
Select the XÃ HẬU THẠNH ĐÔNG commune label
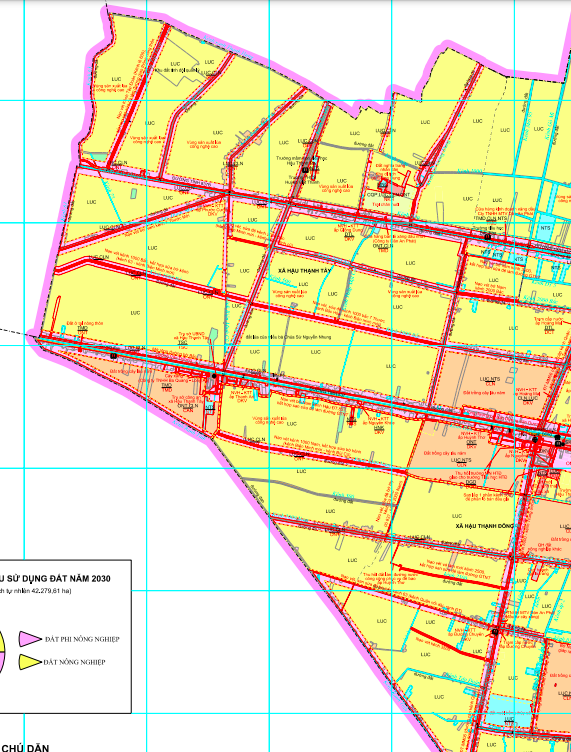[484, 526]
